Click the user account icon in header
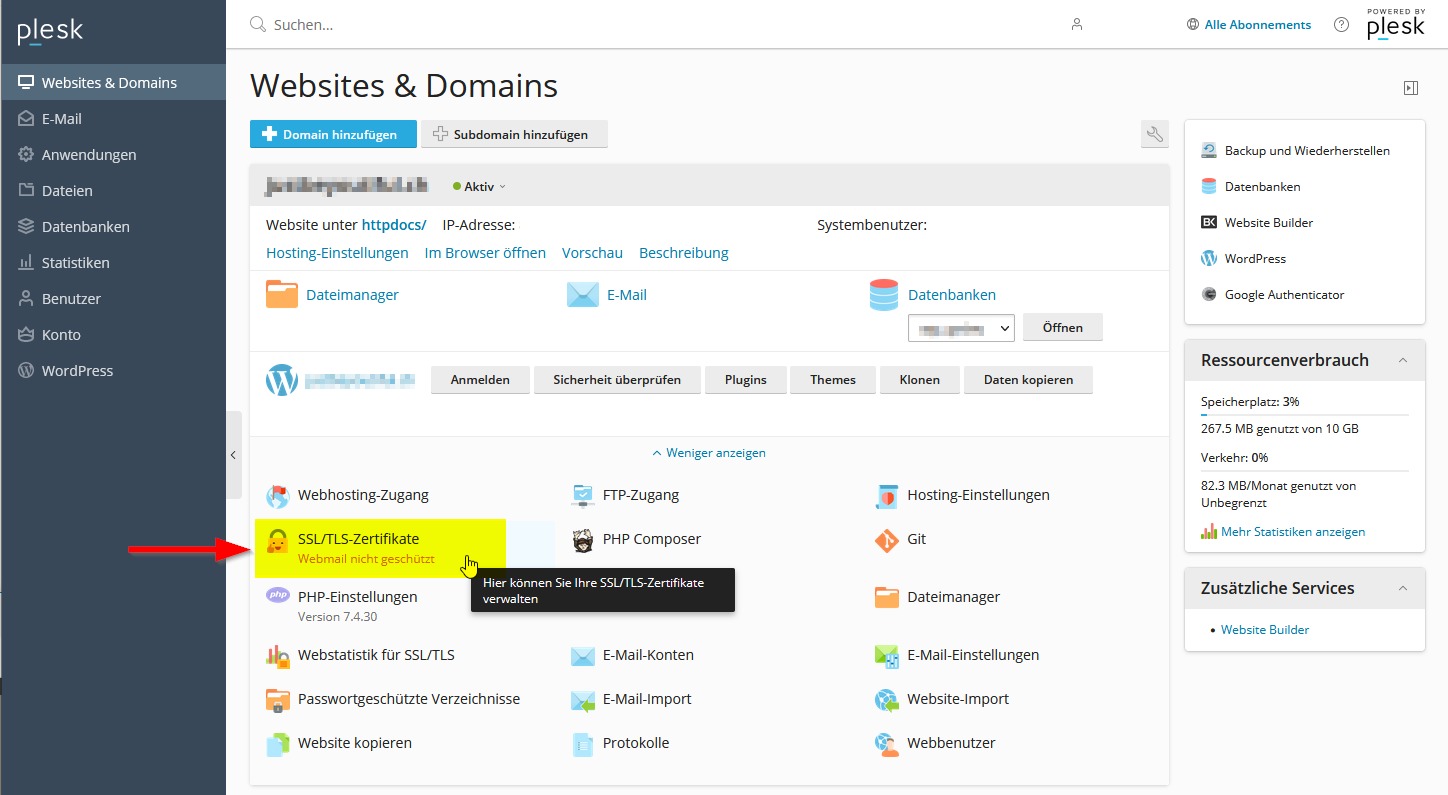Image resolution: width=1448 pixels, height=795 pixels. point(1077,25)
